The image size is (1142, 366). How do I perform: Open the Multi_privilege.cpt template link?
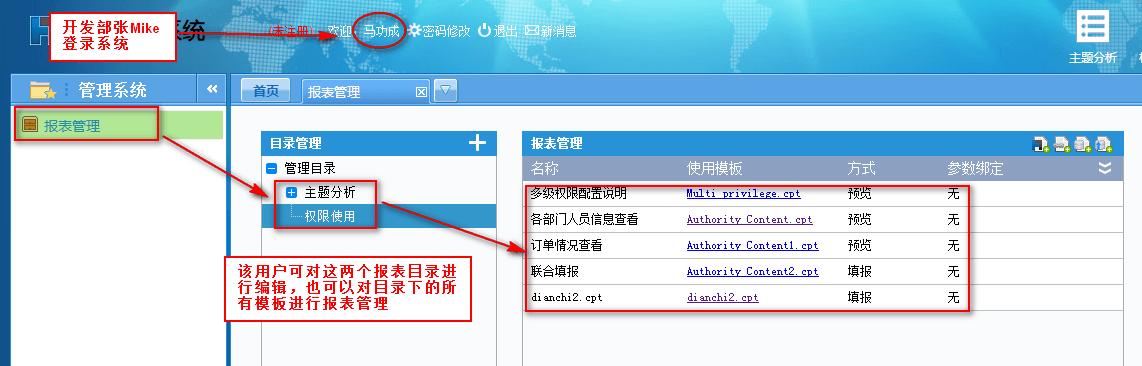743,194
